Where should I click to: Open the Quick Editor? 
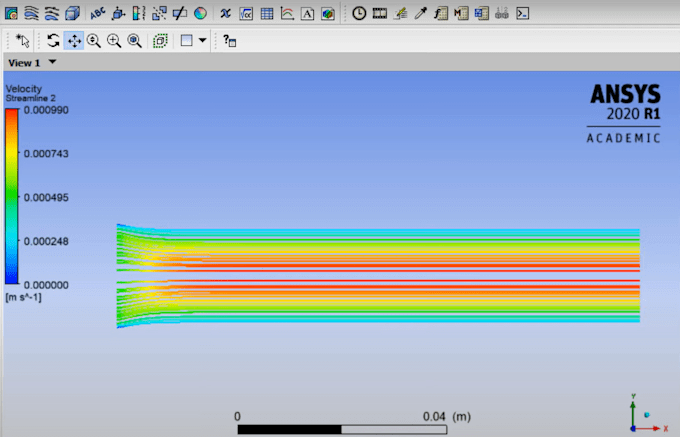click(x=400, y=13)
